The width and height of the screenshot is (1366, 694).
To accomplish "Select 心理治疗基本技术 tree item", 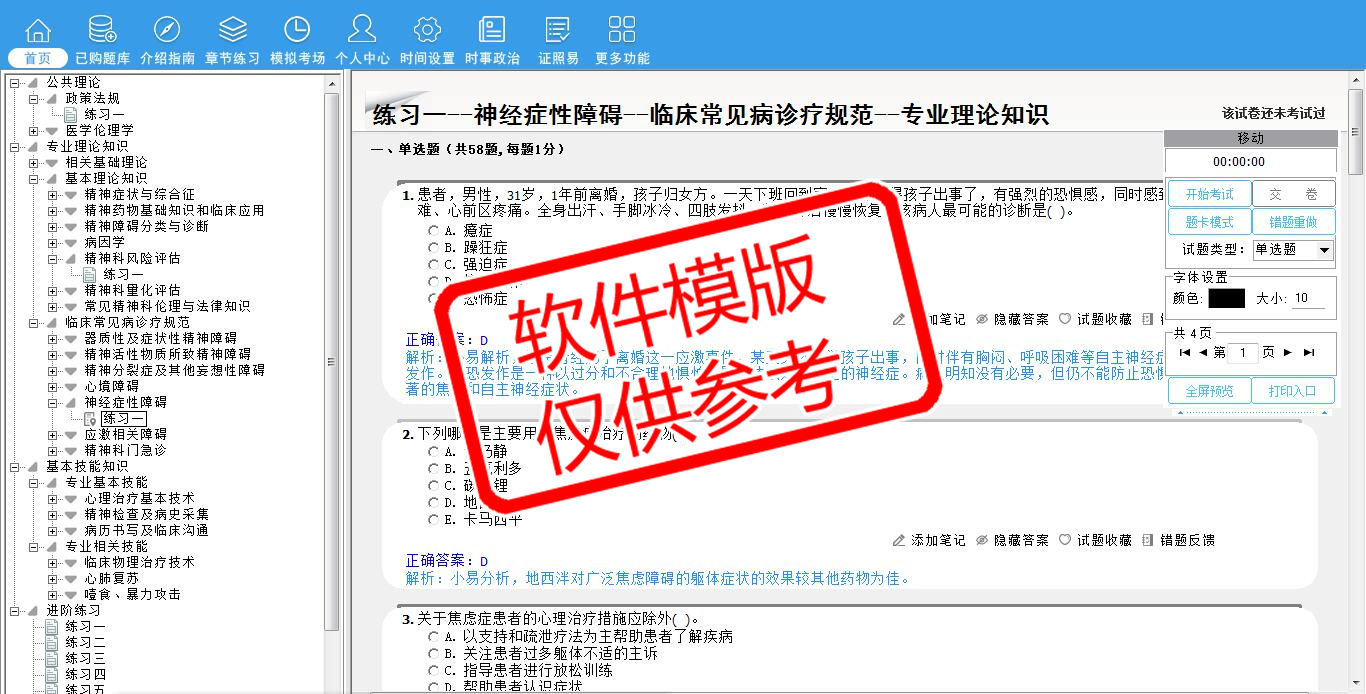I will [x=139, y=498].
